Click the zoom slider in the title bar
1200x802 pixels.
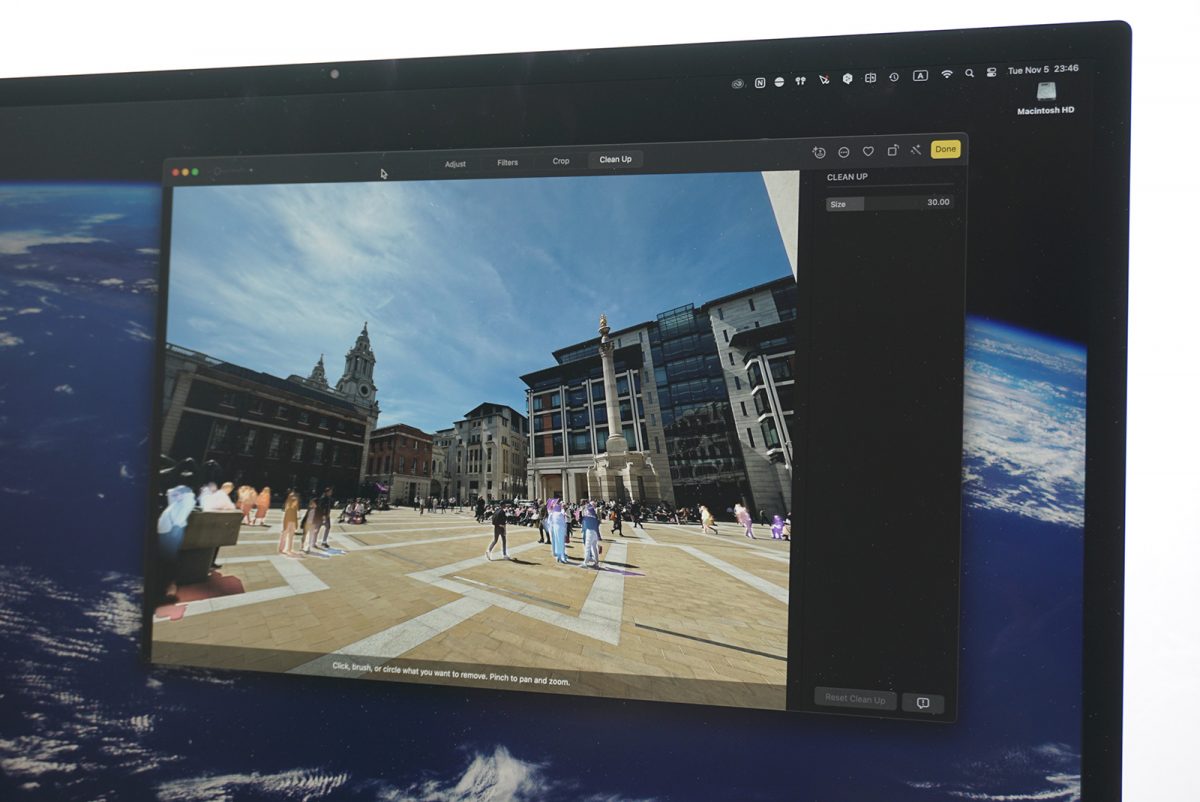point(232,171)
